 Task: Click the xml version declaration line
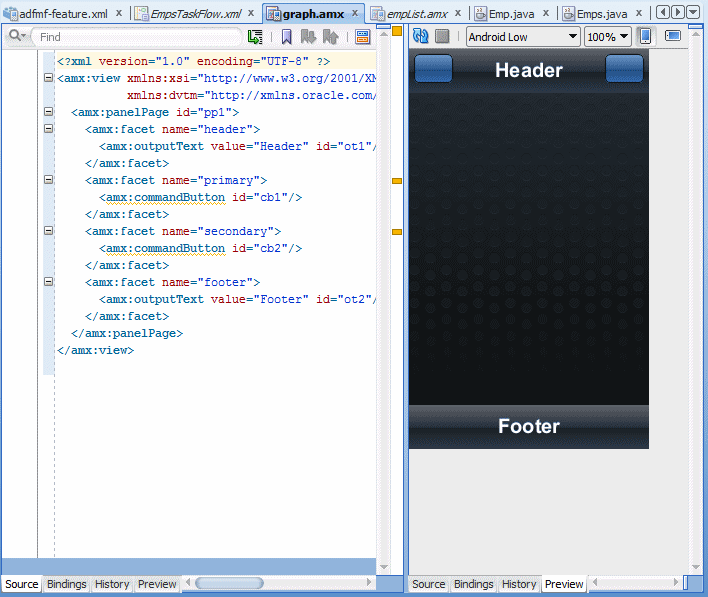(x=193, y=61)
